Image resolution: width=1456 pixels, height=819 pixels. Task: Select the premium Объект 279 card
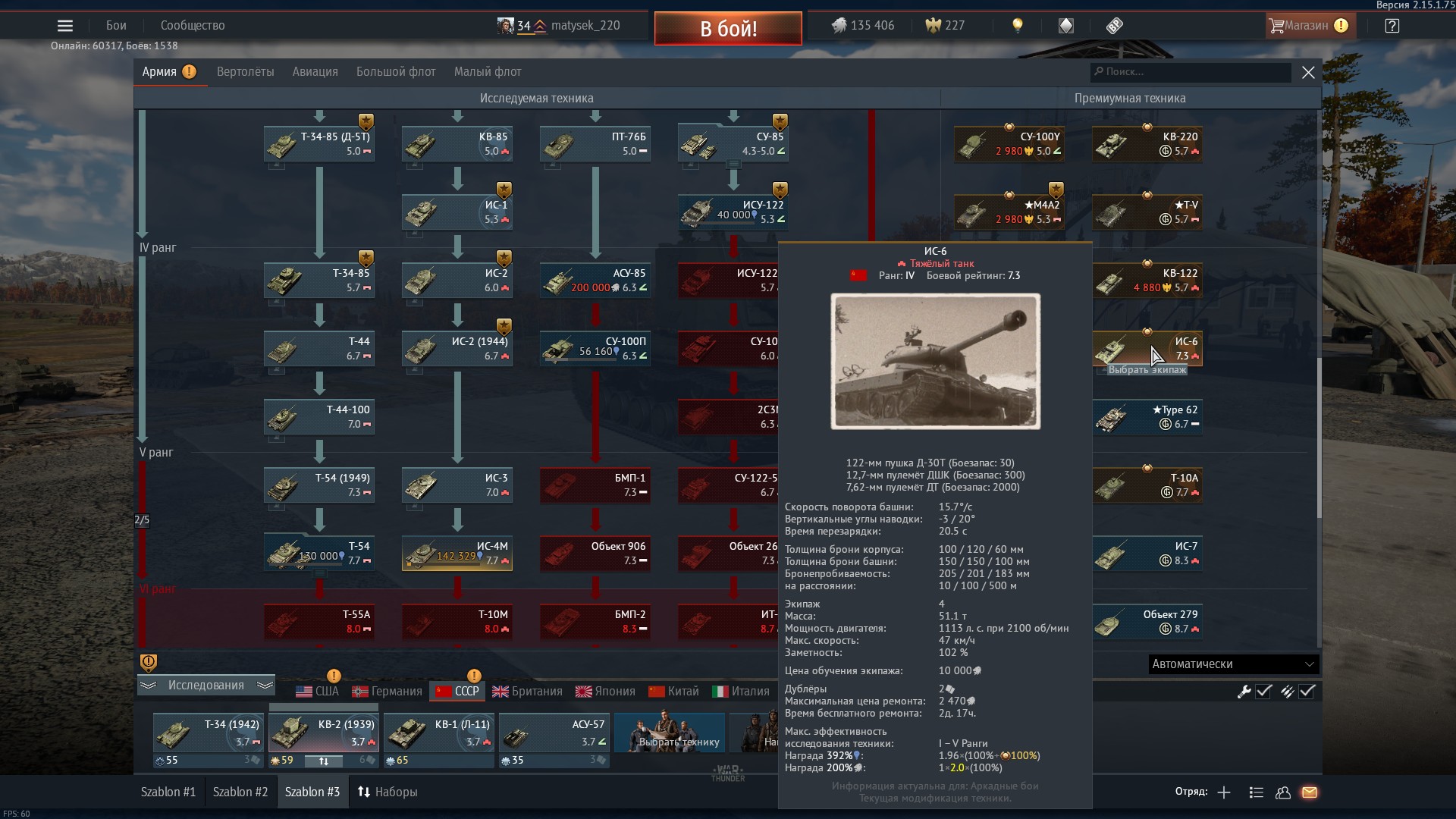pos(1147,622)
